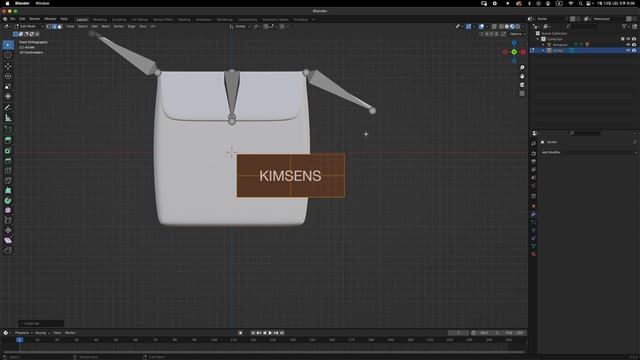
Task: Select the Poly Build tool
Action: point(8,191)
